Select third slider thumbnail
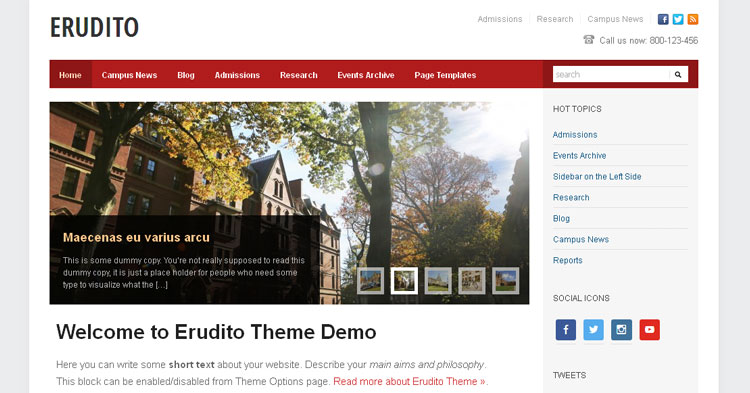The height and width of the screenshot is (393, 750). pos(438,281)
